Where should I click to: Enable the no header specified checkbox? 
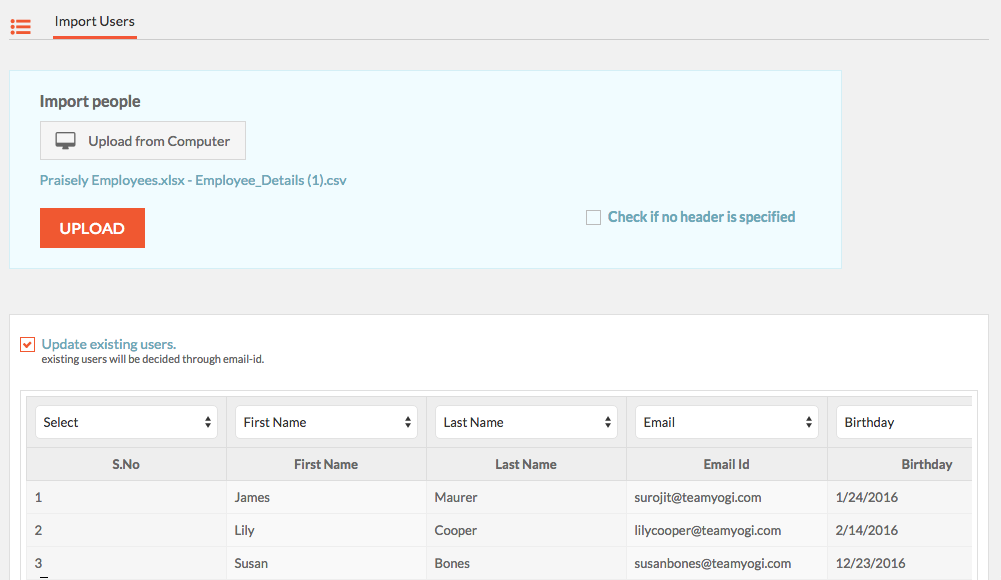(x=593, y=218)
